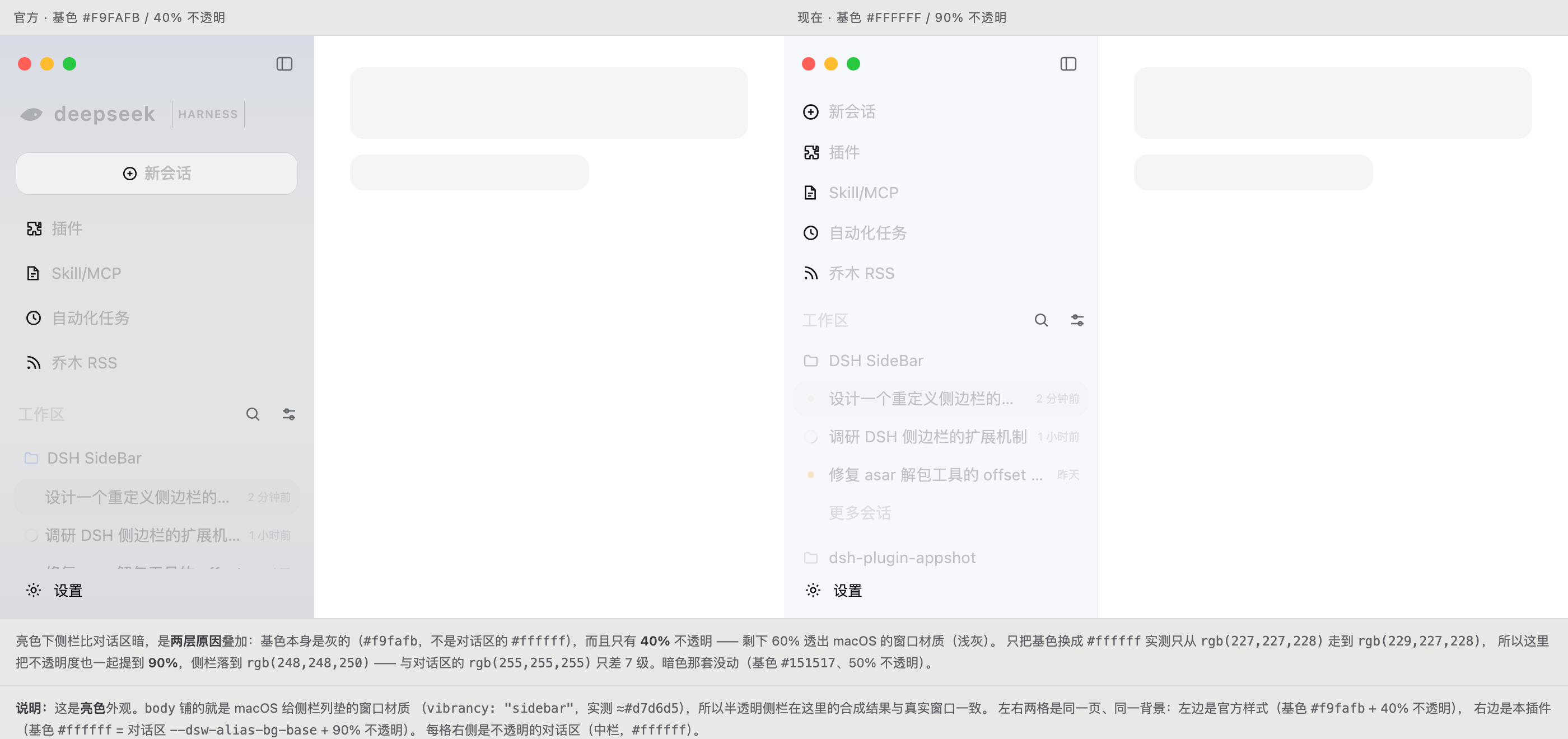Click 新会话 pill button in left panel
This screenshot has width=1568, height=739.
coord(156,174)
